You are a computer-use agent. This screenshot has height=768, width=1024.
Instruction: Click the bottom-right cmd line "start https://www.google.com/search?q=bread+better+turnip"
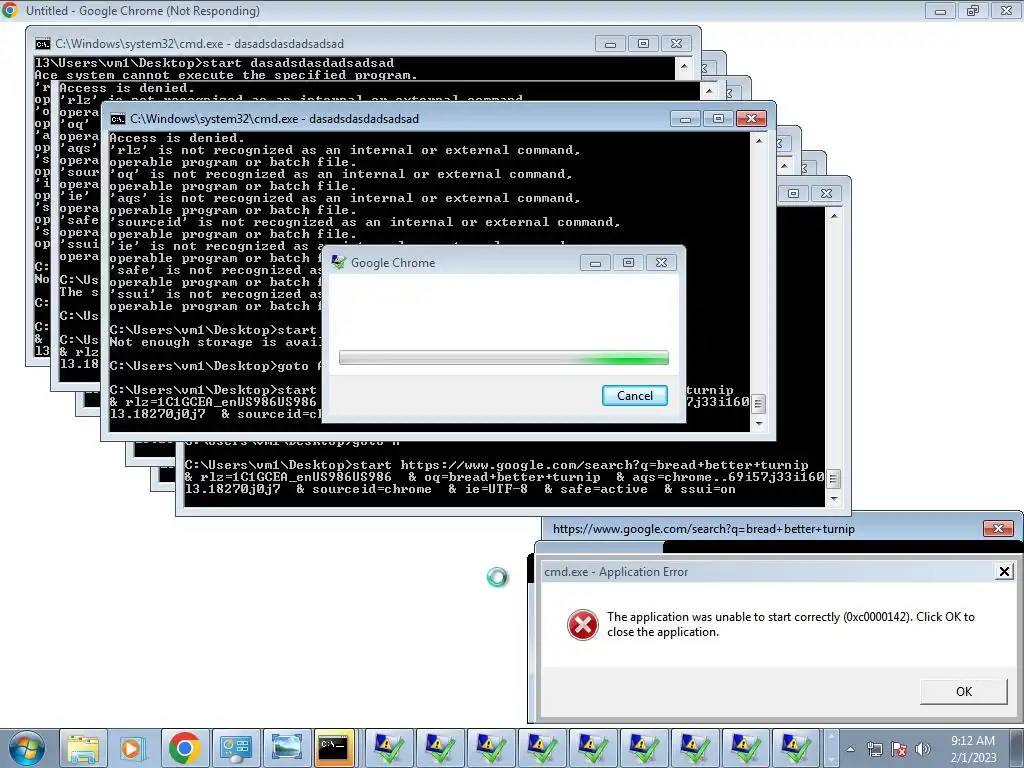click(580, 465)
